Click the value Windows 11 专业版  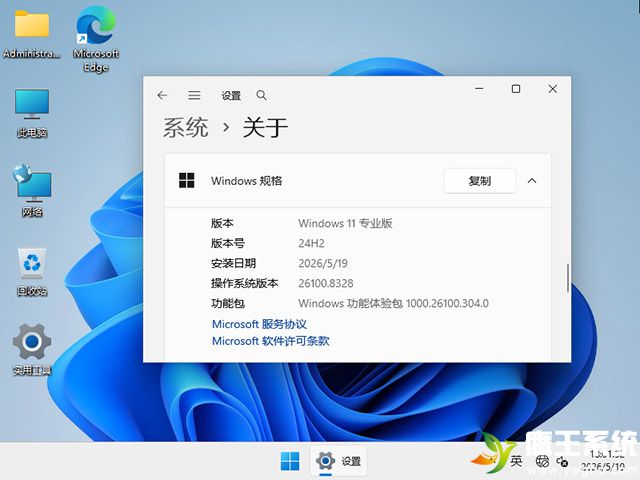pyautogui.click(x=345, y=223)
